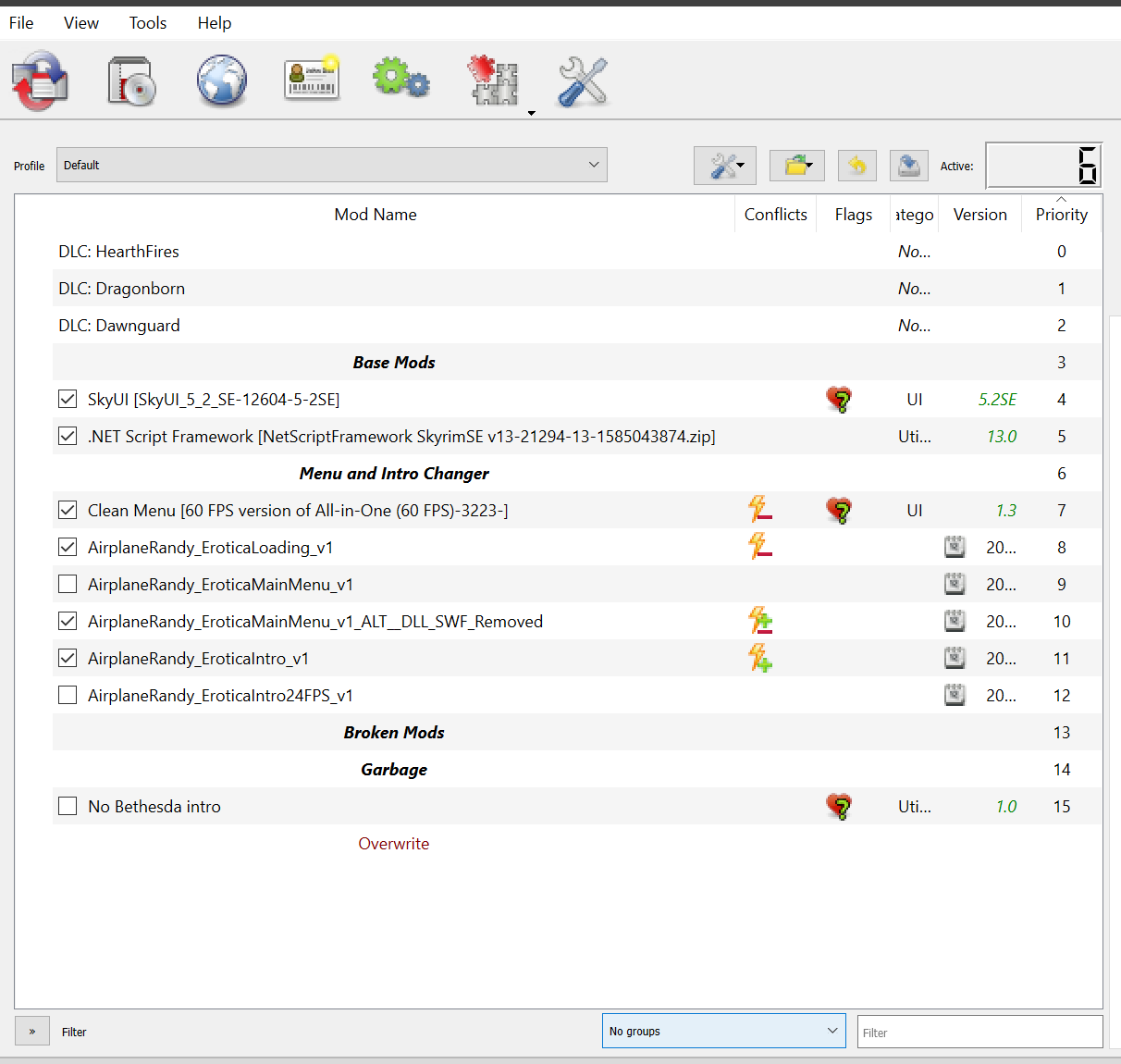1121x1064 pixels.
Task: Click the active mods counter display
Action: tap(1044, 166)
